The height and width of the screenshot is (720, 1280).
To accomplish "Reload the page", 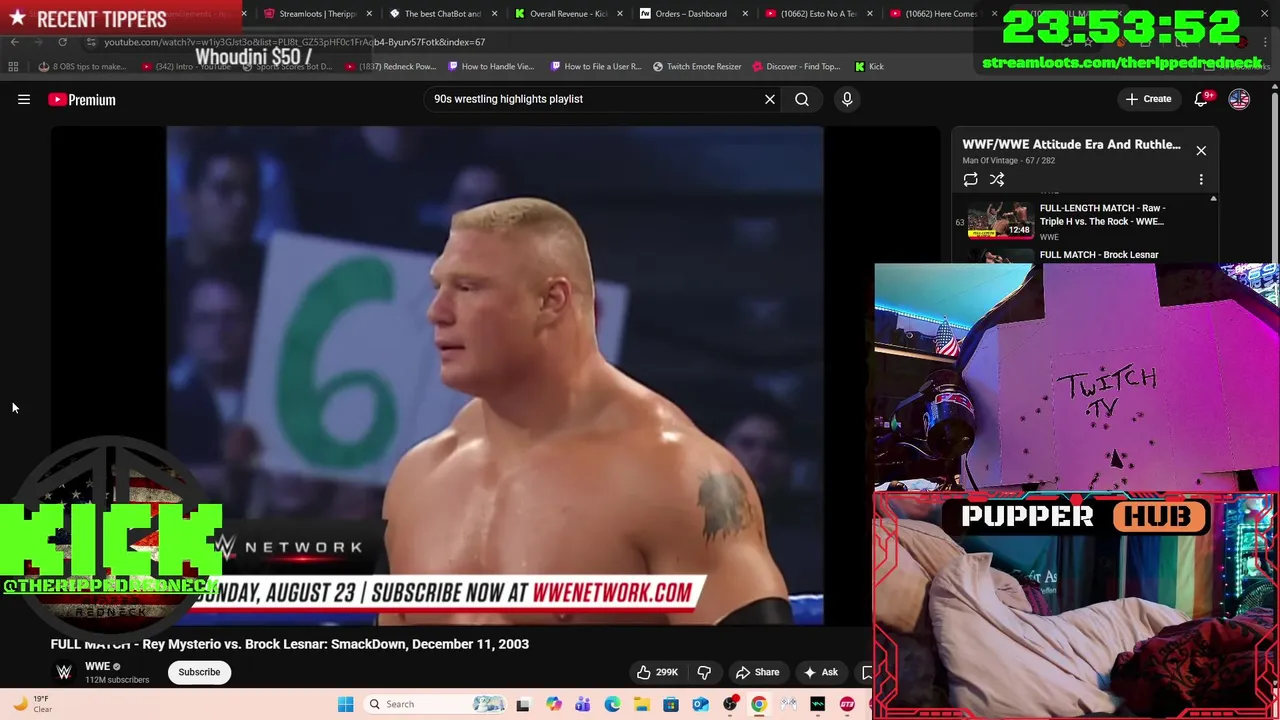I will coord(62,42).
